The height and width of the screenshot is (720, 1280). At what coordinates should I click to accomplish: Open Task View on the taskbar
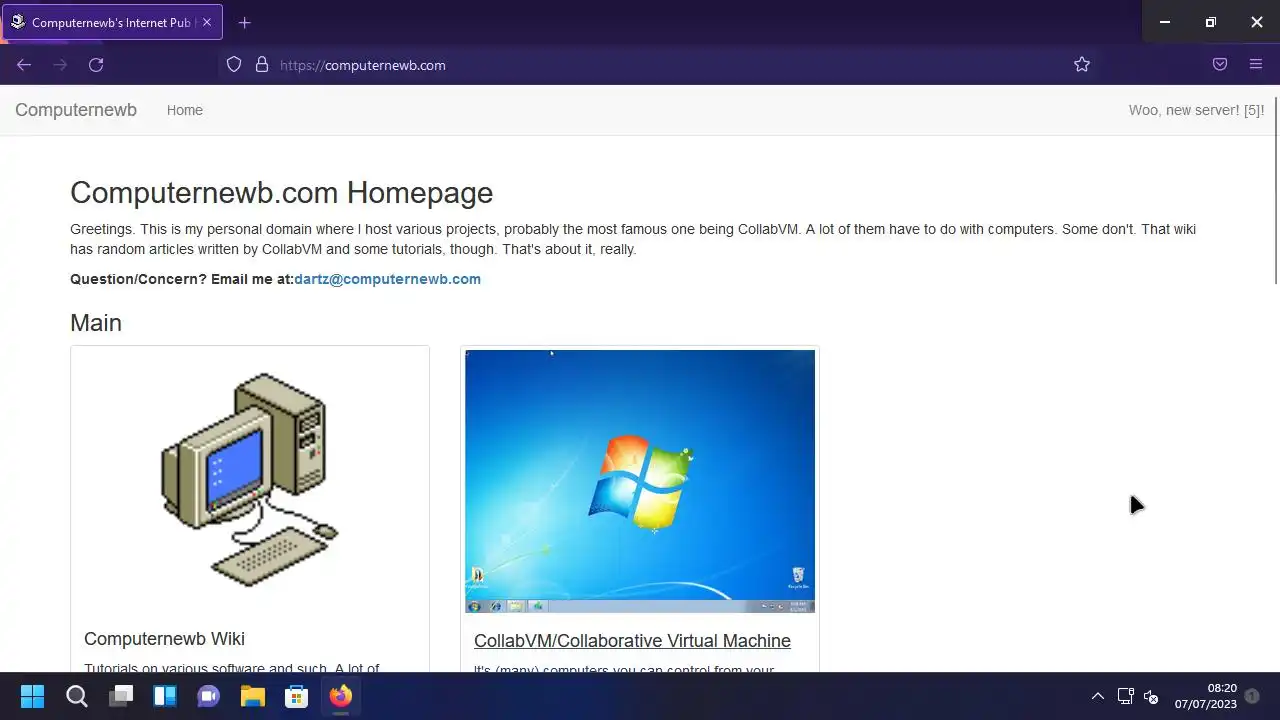pyautogui.click(x=121, y=696)
